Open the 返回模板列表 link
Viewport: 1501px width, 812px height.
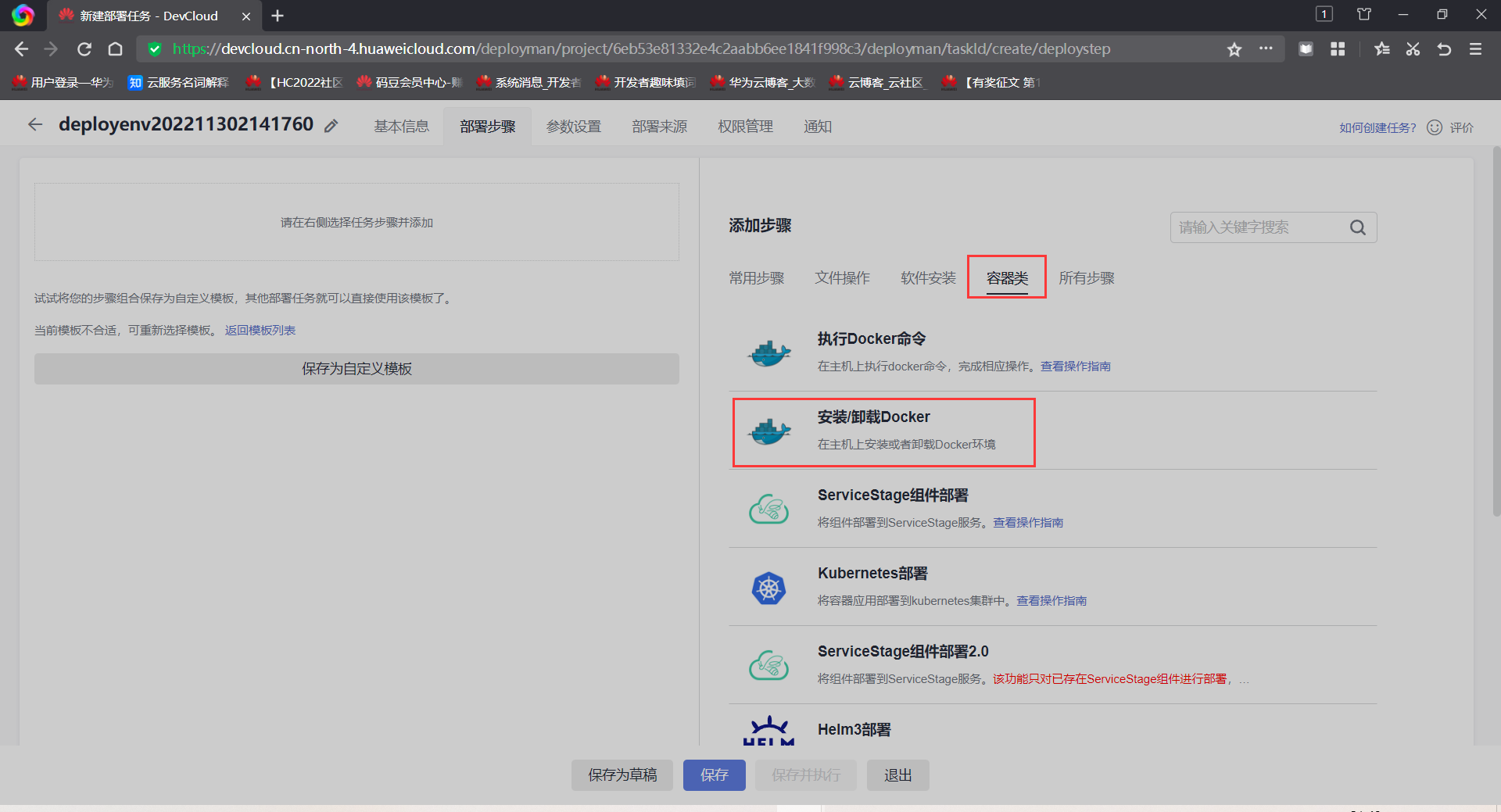click(260, 331)
